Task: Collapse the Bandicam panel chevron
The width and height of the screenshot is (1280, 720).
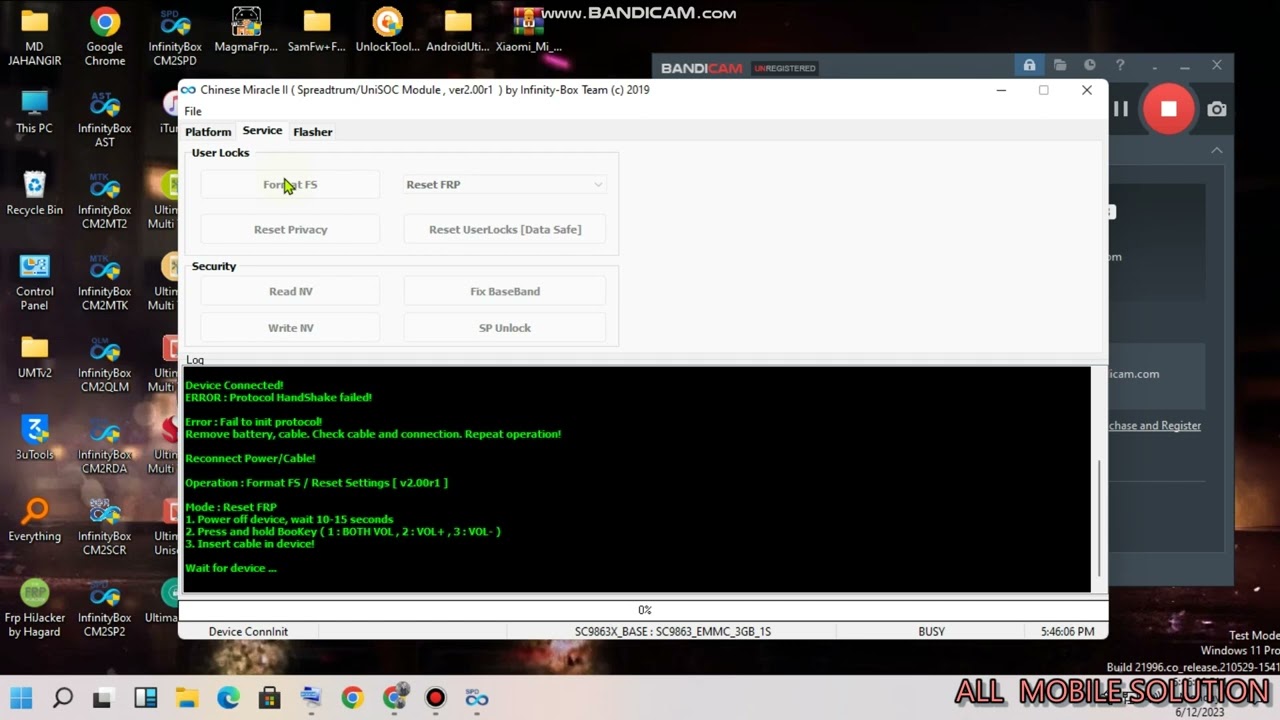Action: [x=1216, y=150]
